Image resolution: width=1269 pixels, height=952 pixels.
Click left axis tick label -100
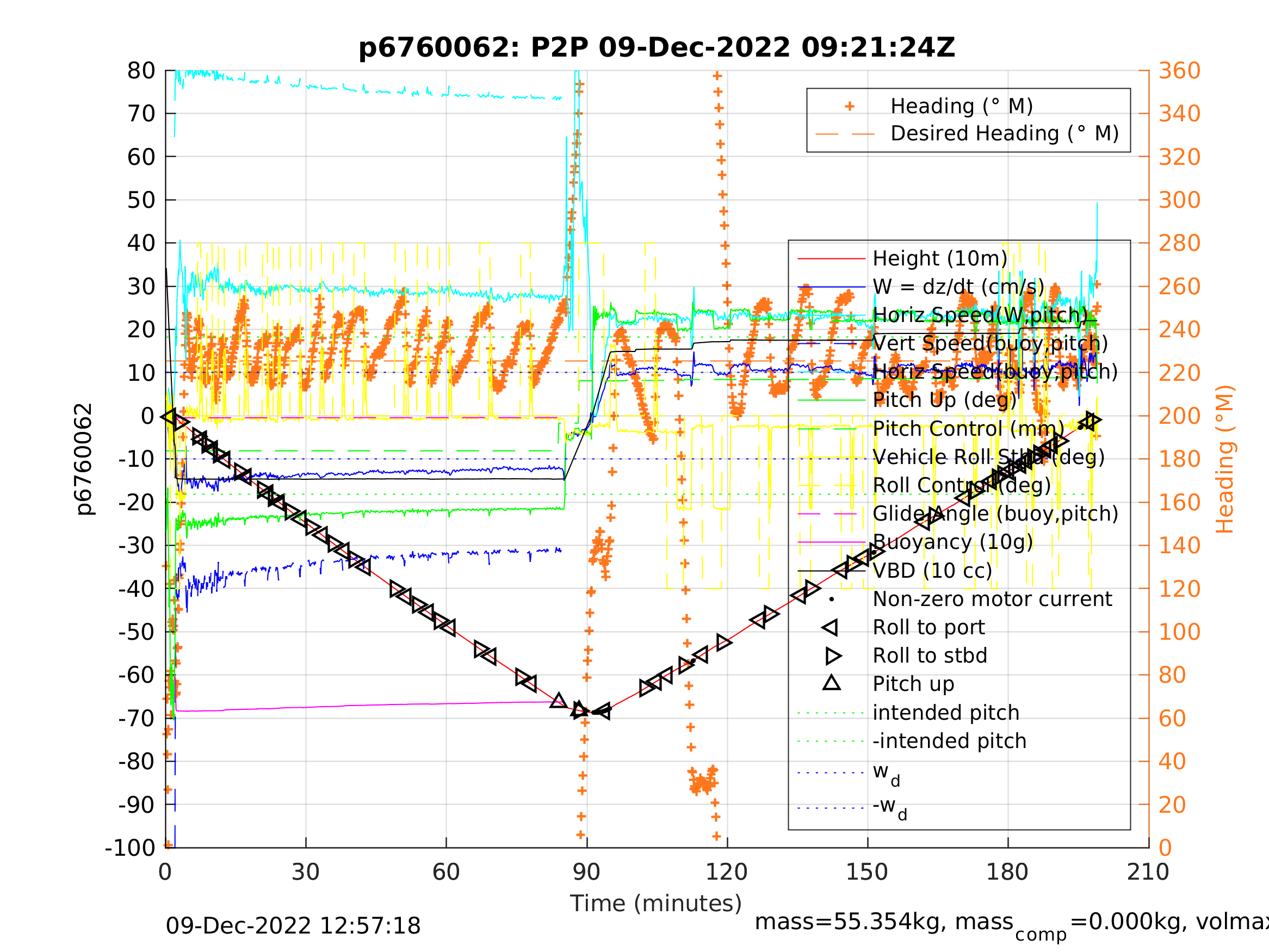pyautogui.click(x=130, y=848)
